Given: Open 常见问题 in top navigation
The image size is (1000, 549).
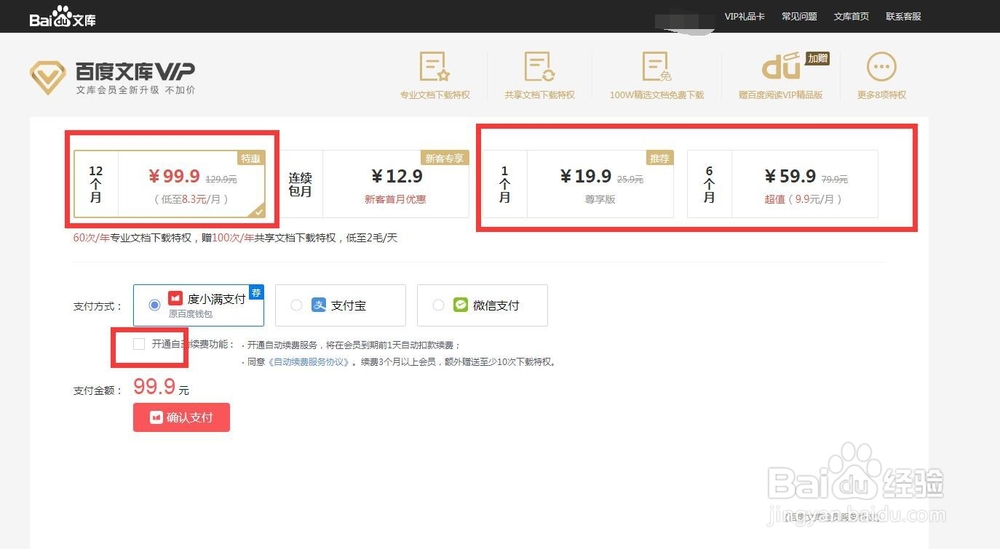Looking at the screenshot, I should click(799, 16).
